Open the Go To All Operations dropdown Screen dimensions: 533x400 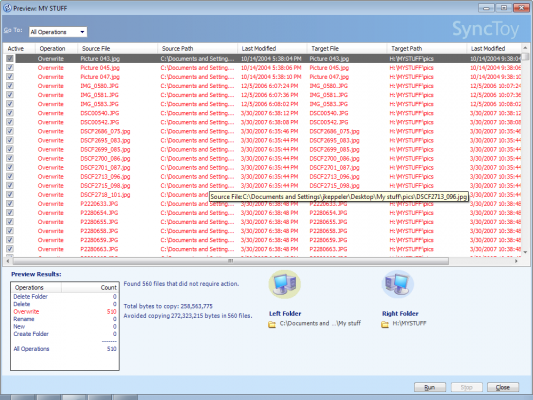pyautogui.click(x=58, y=32)
